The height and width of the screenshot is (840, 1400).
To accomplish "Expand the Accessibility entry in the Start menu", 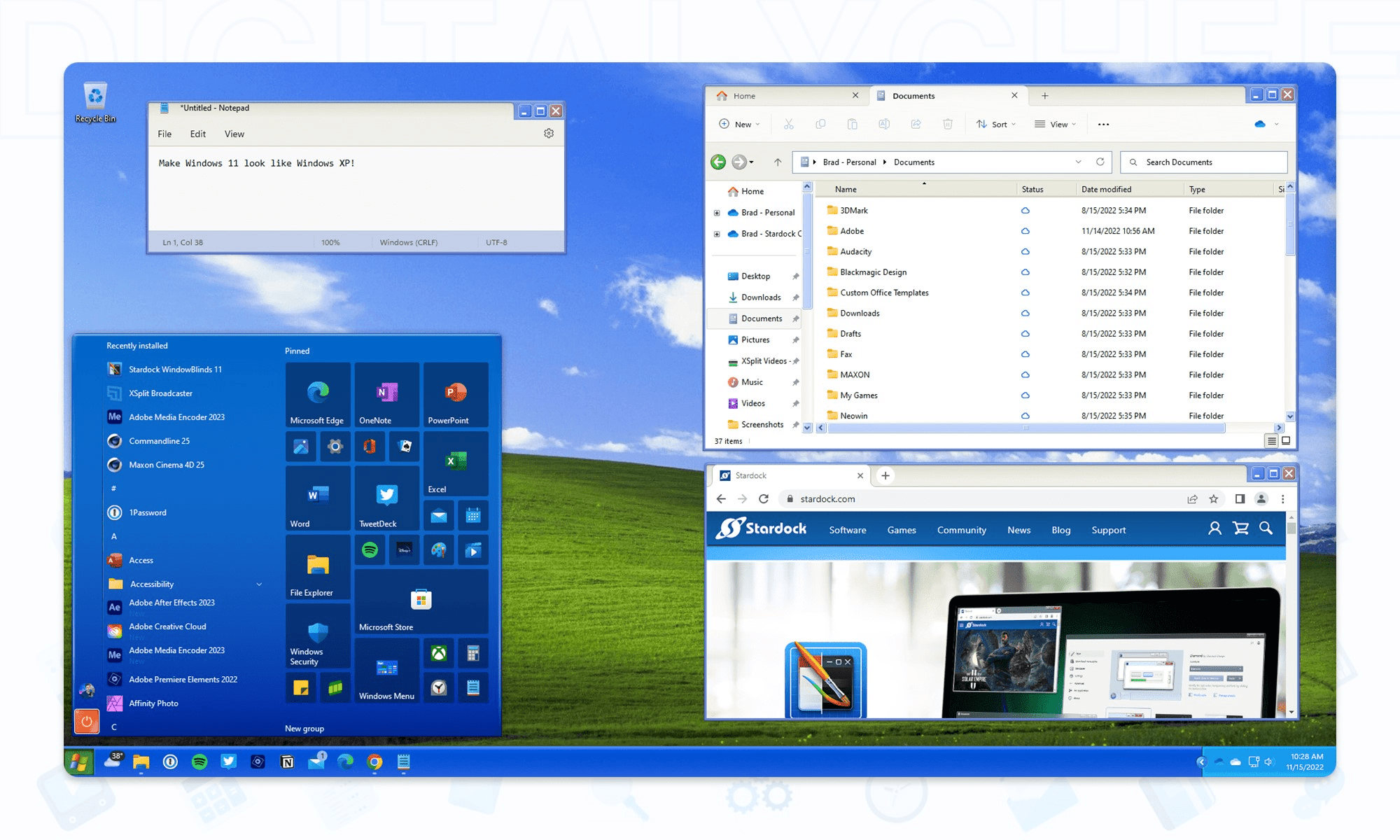I will click(x=259, y=584).
